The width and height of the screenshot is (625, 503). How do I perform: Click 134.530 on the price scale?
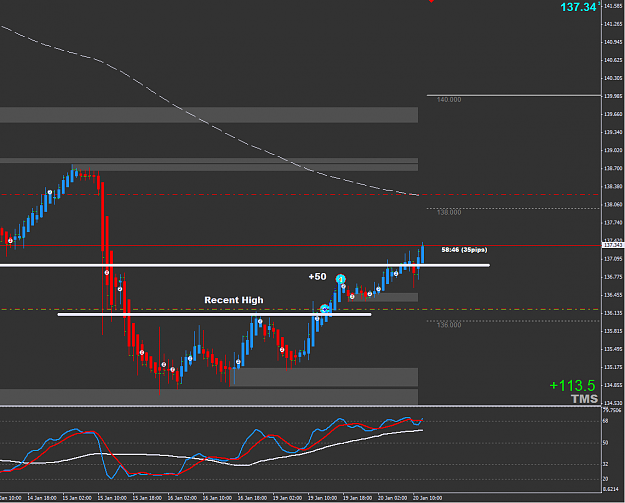613,403
